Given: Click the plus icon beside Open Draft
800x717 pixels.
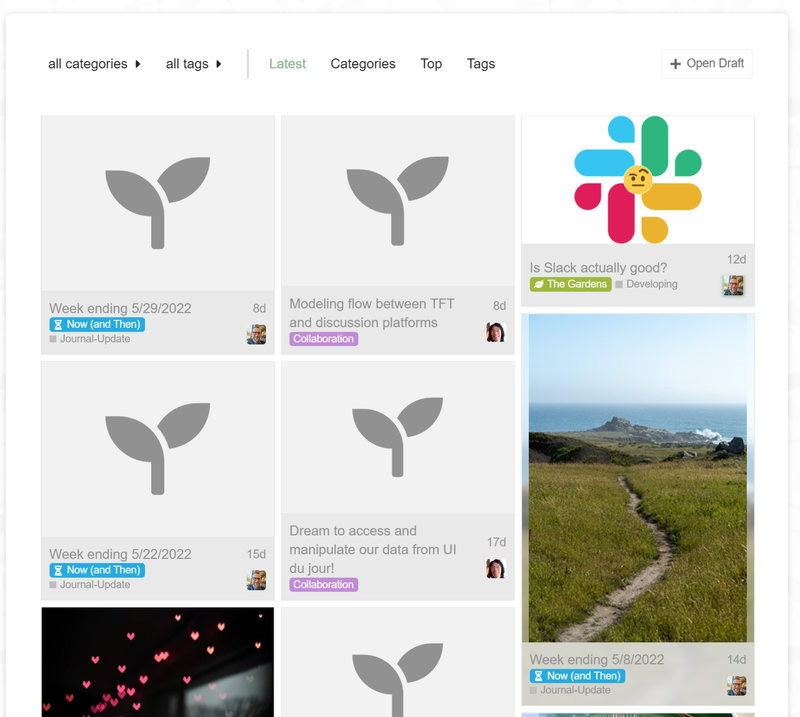Looking at the screenshot, I should (x=675, y=64).
